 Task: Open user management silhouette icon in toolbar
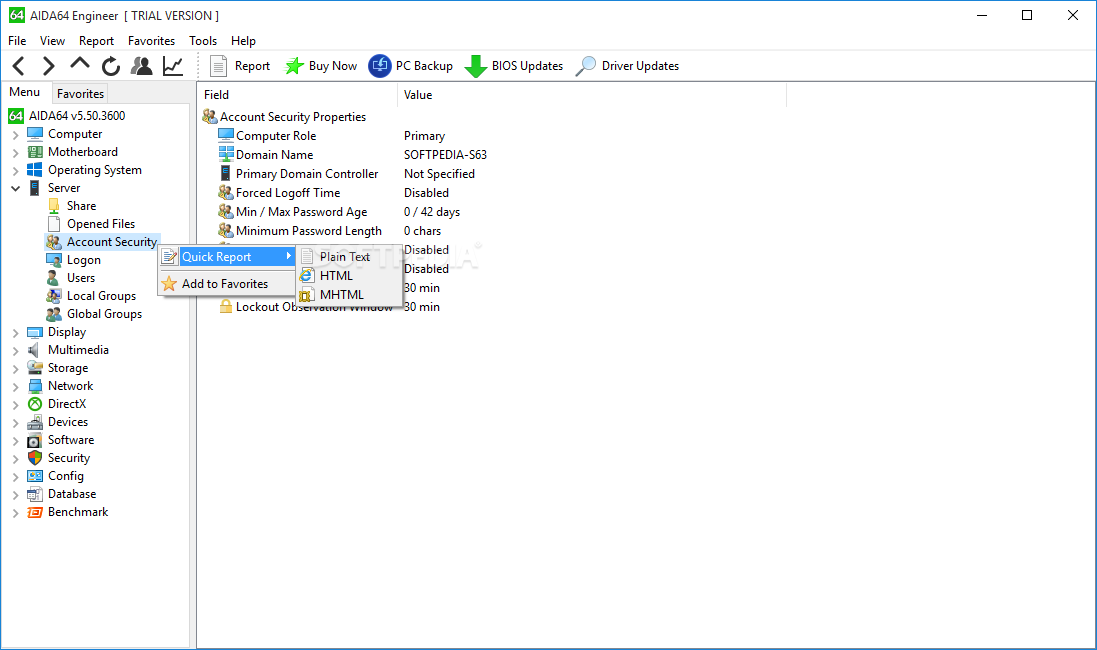(142, 66)
